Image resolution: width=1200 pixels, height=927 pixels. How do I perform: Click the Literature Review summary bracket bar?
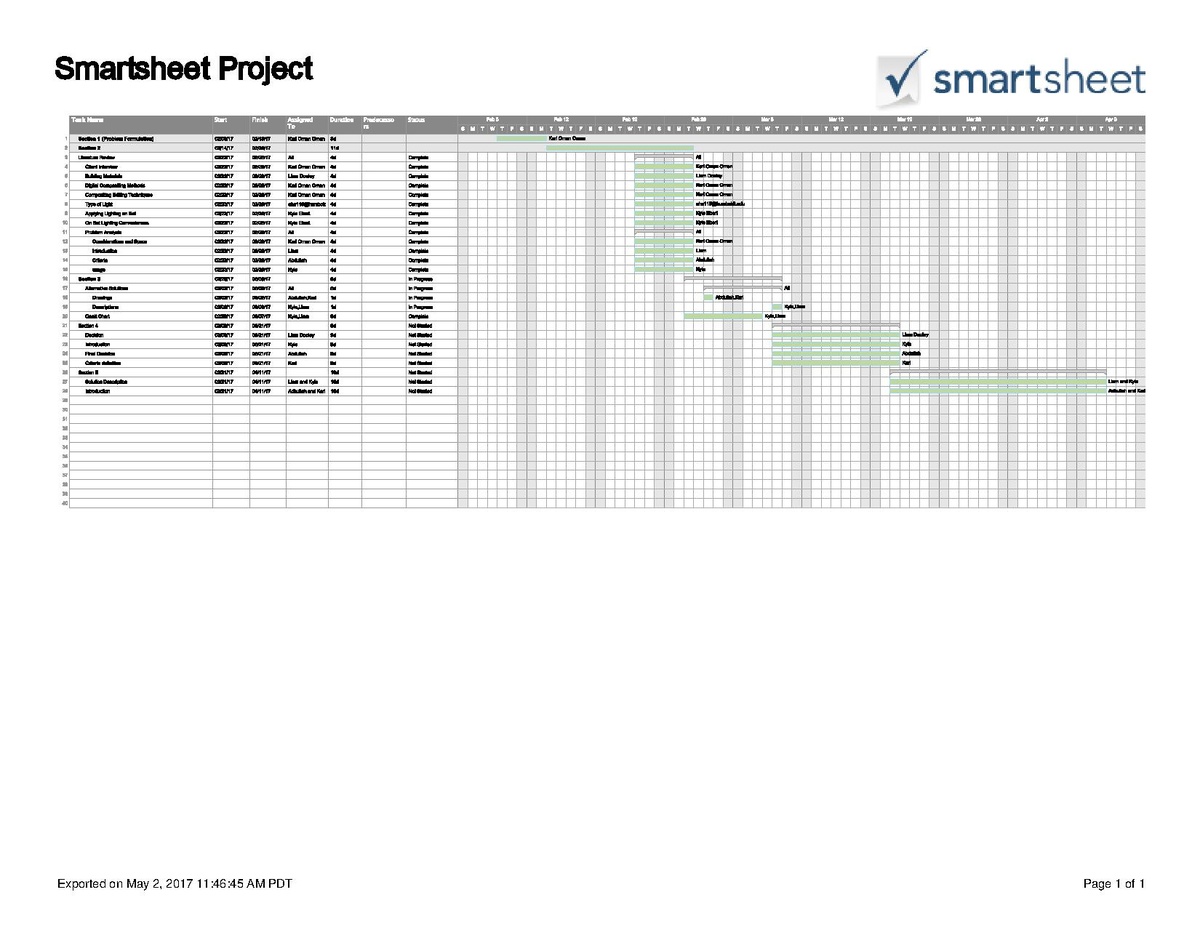click(664, 155)
